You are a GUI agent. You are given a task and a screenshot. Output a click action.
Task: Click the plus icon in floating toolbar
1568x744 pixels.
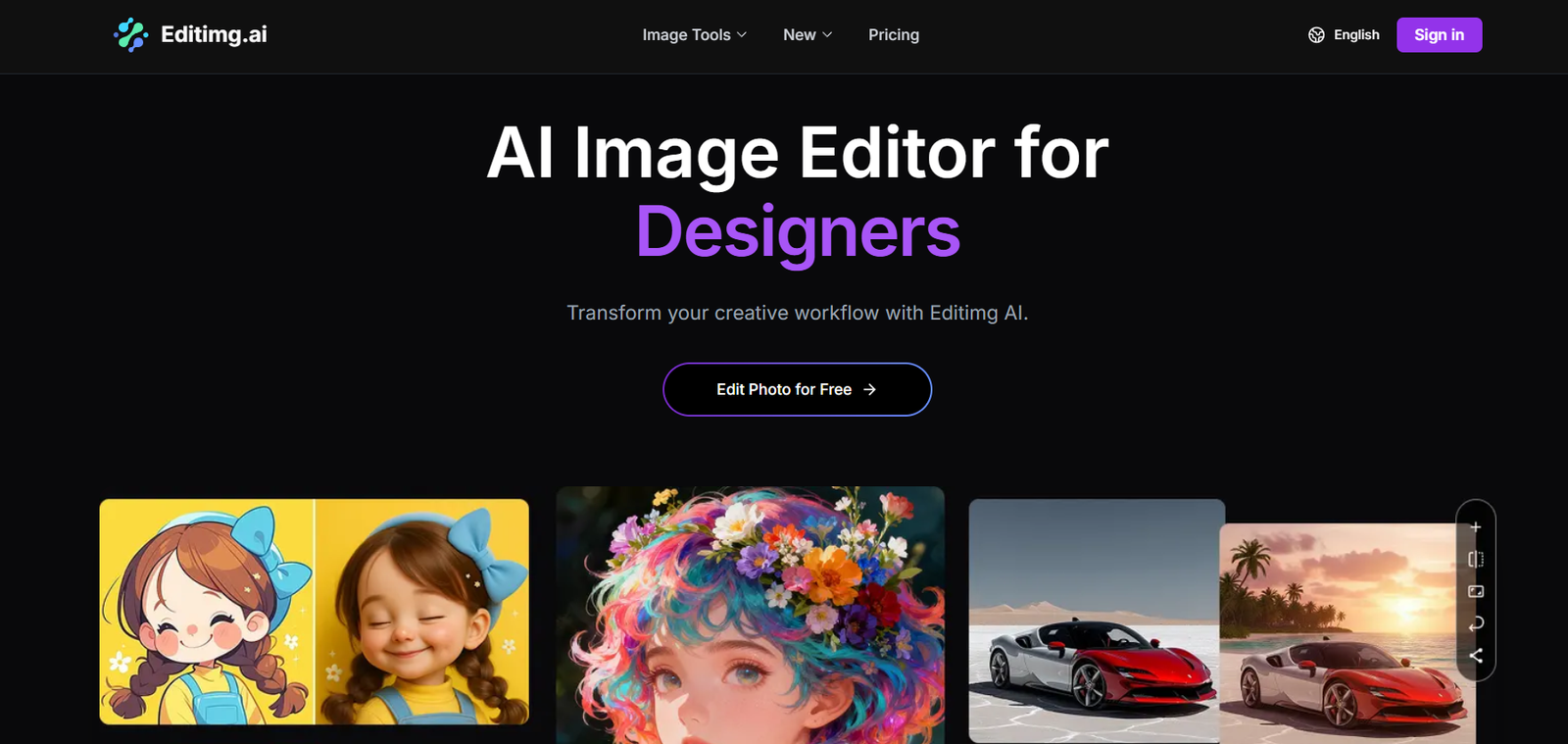(x=1476, y=527)
